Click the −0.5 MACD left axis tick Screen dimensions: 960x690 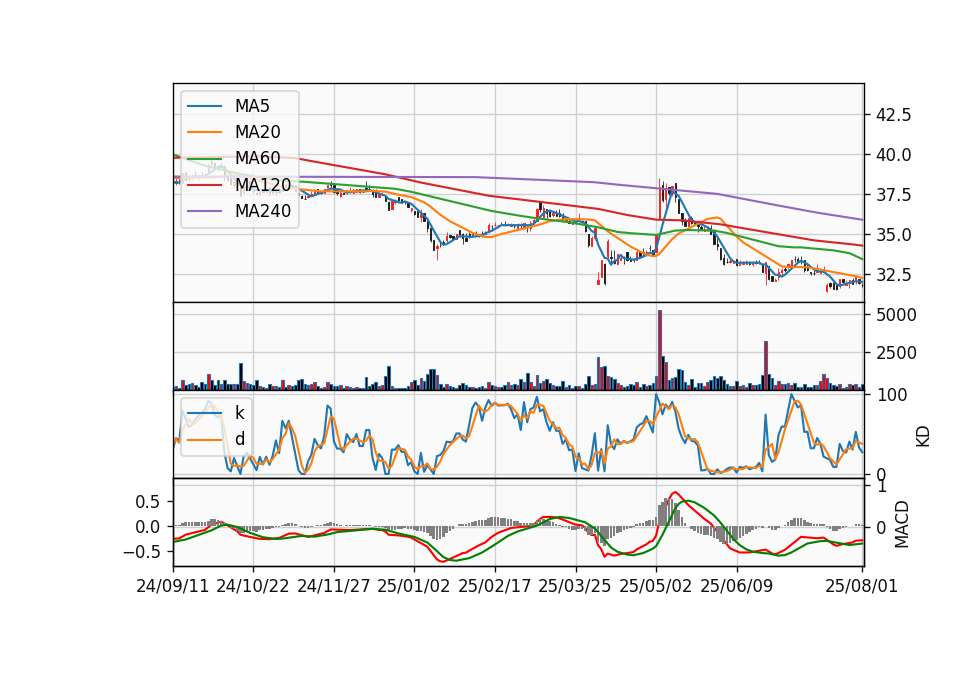point(141,552)
